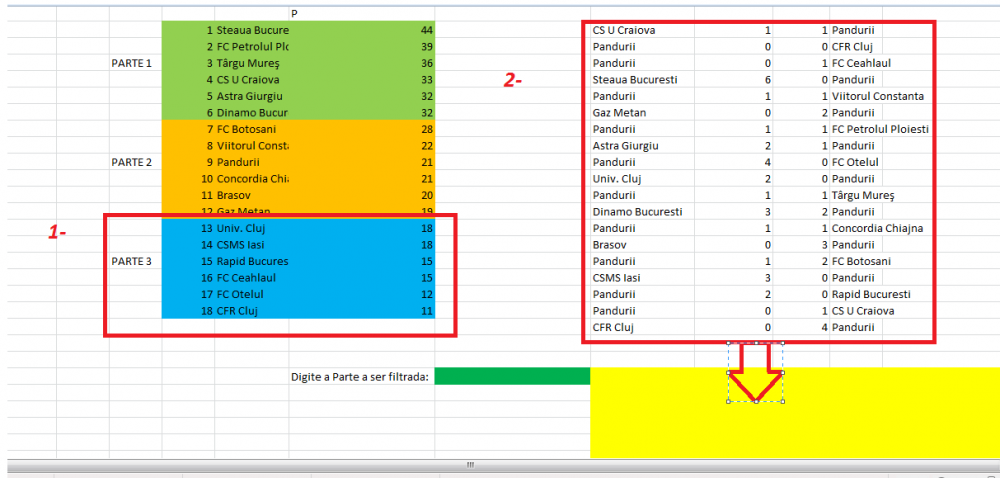The image size is (1000, 478).
Task: Click the red '1-' annotation label
Action: tap(58, 232)
